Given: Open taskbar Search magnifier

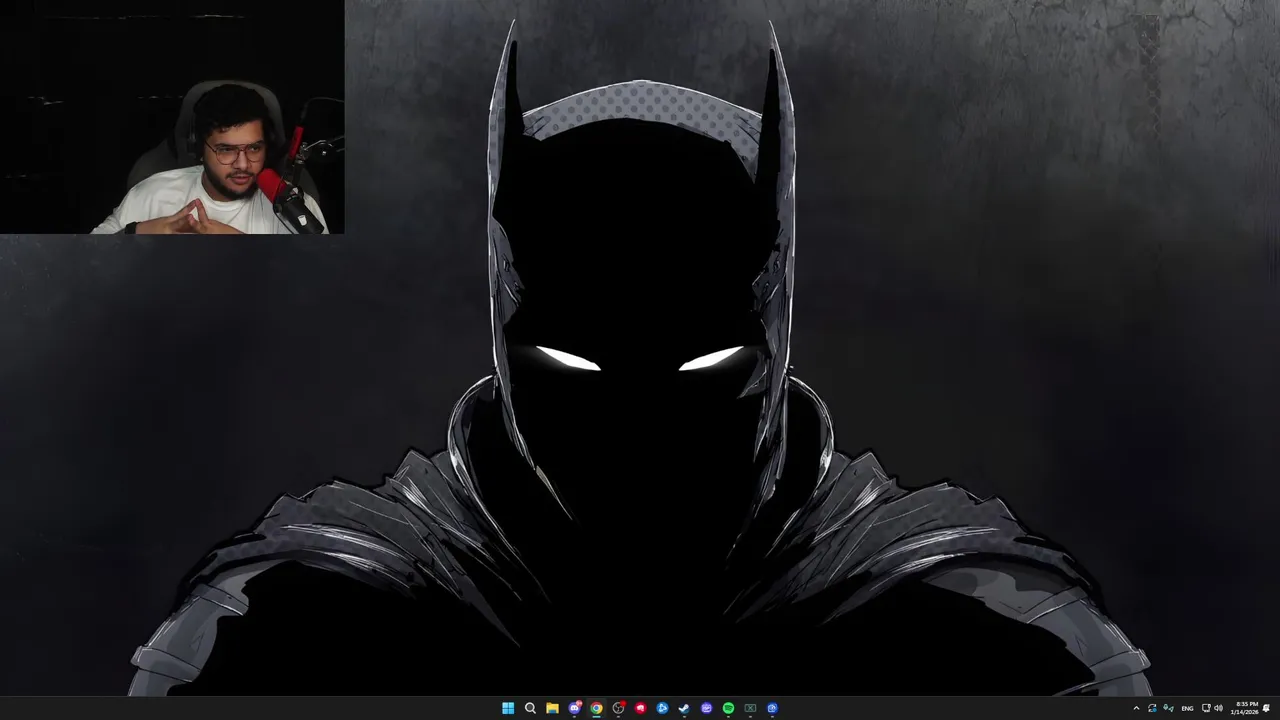Looking at the screenshot, I should point(530,708).
